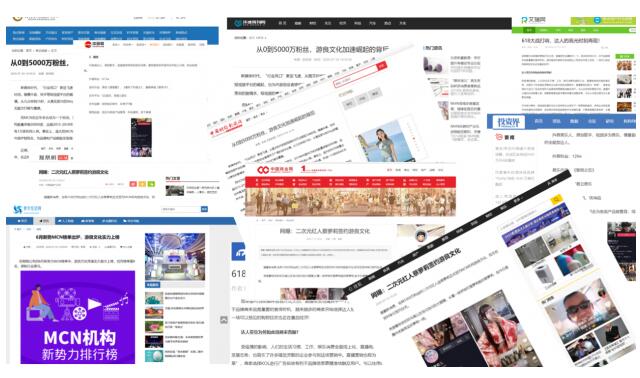Select the first menu item on the dark top bar
The image size is (640, 378).
pos(282,23)
